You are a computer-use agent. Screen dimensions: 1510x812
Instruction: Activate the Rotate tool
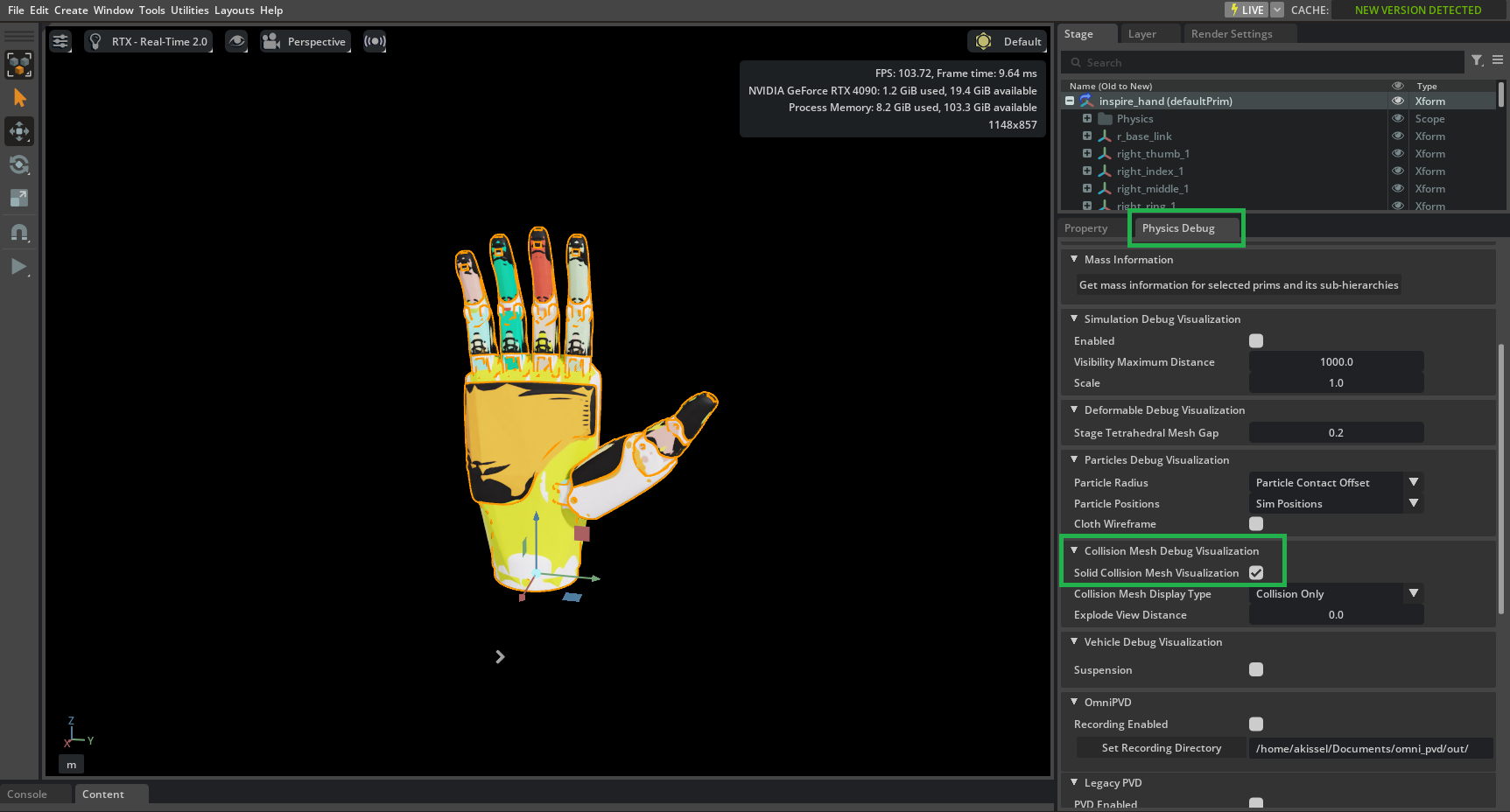tap(18, 164)
